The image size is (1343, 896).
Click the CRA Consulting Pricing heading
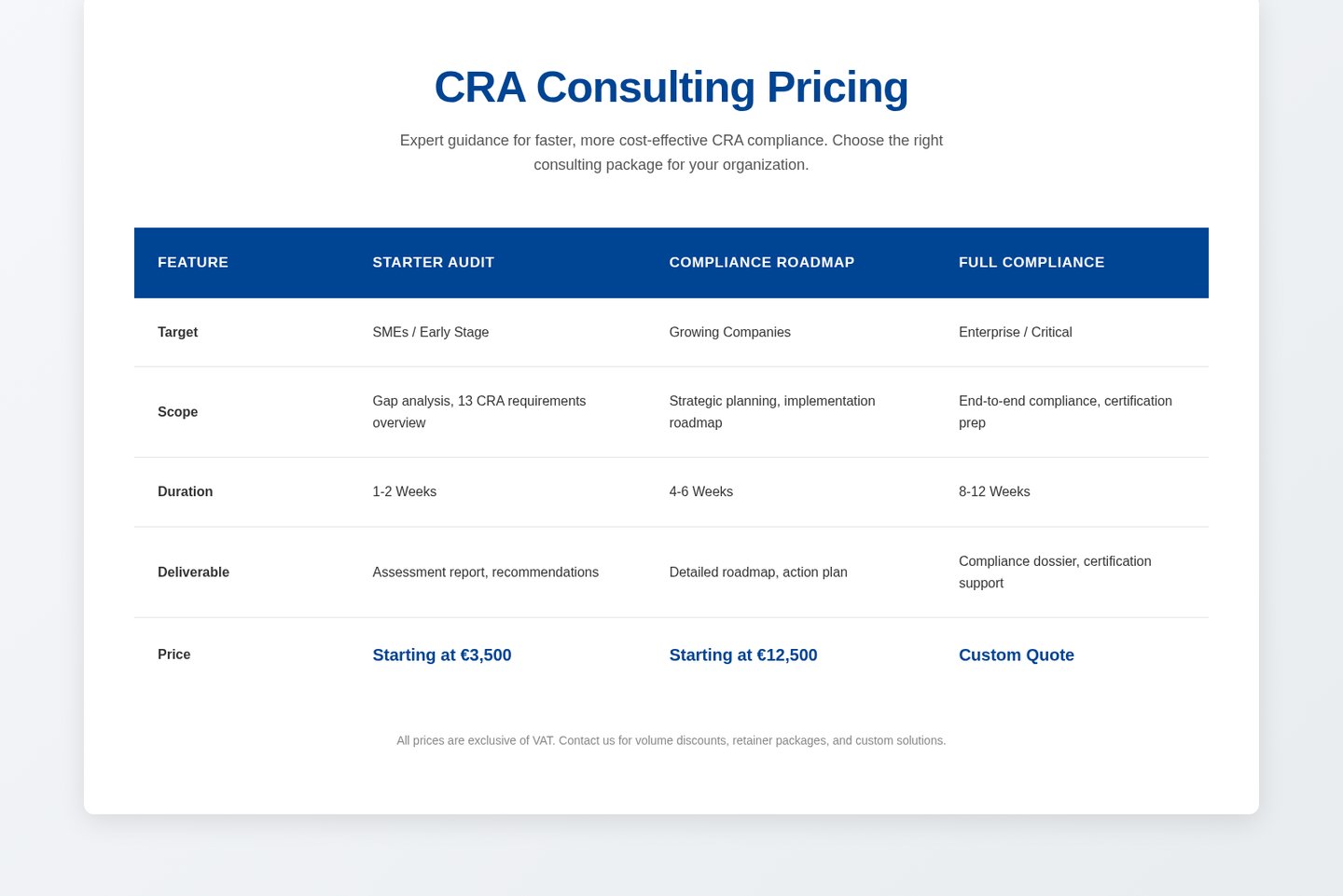[x=671, y=88]
